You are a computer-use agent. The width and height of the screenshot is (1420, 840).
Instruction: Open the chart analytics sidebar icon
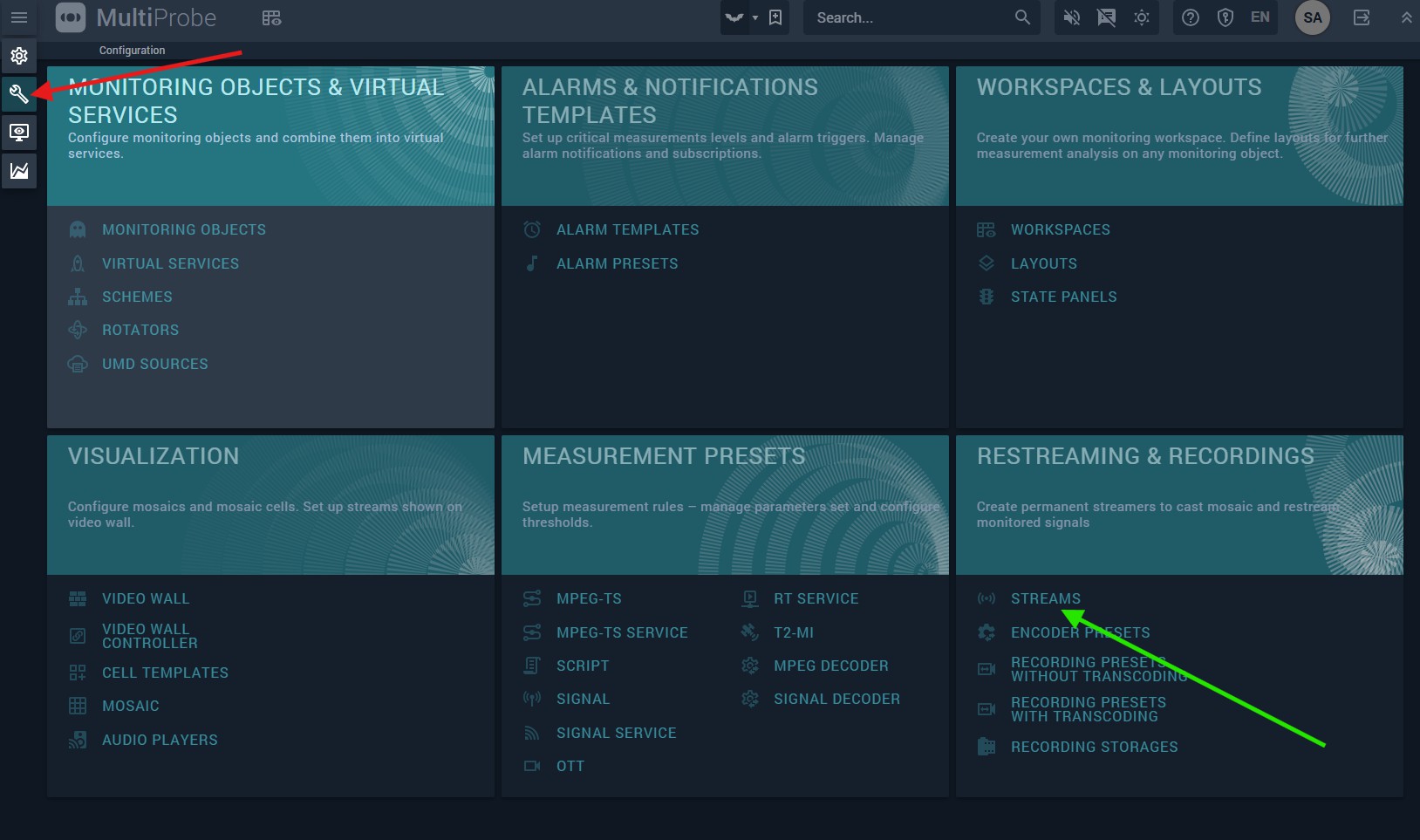pos(19,171)
